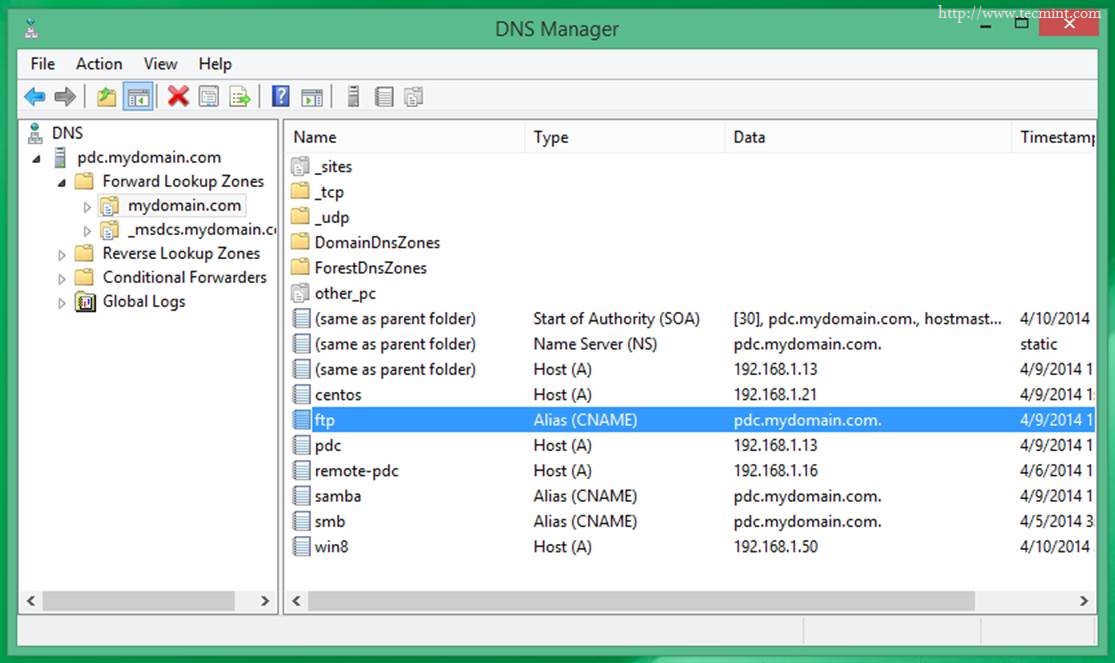Image resolution: width=1115 pixels, height=663 pixels.
Task: Click the red X Delete icon
Action: (x=178, y=97)
